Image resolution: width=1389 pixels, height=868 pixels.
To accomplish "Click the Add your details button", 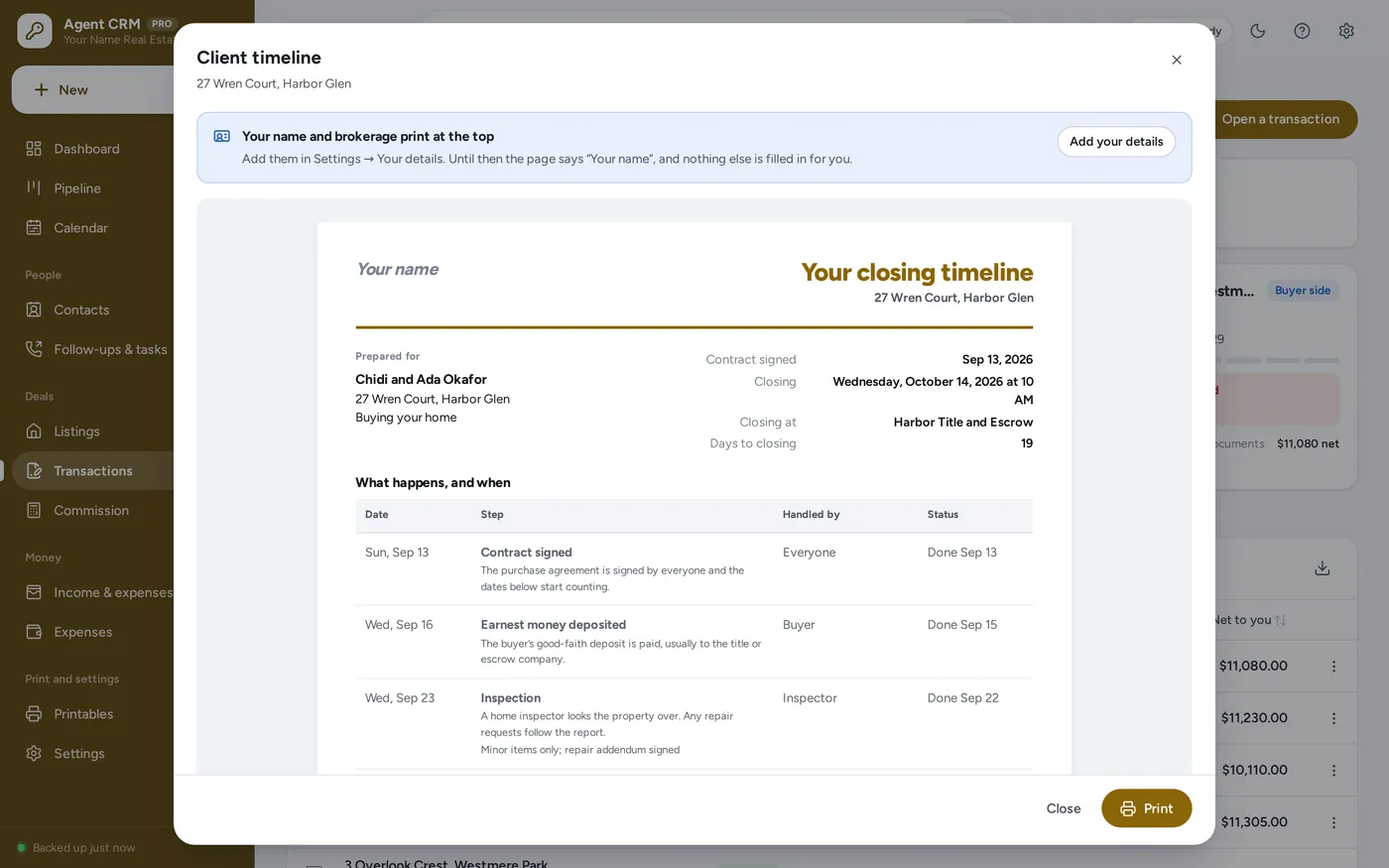I will 1116,142.
